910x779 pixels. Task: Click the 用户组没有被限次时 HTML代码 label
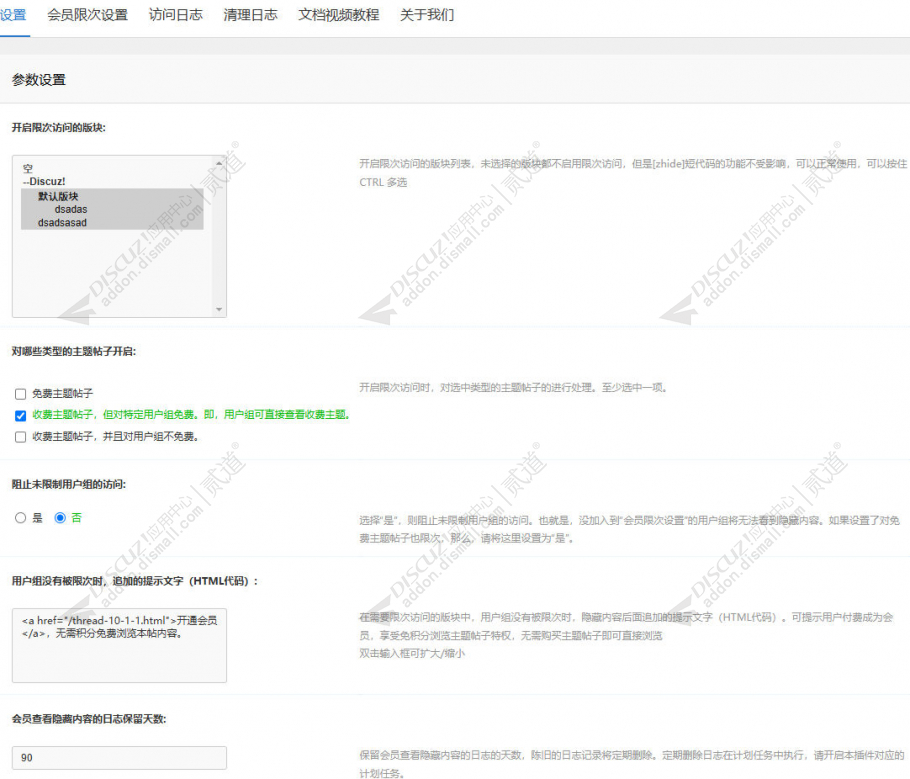pos(135,581)
